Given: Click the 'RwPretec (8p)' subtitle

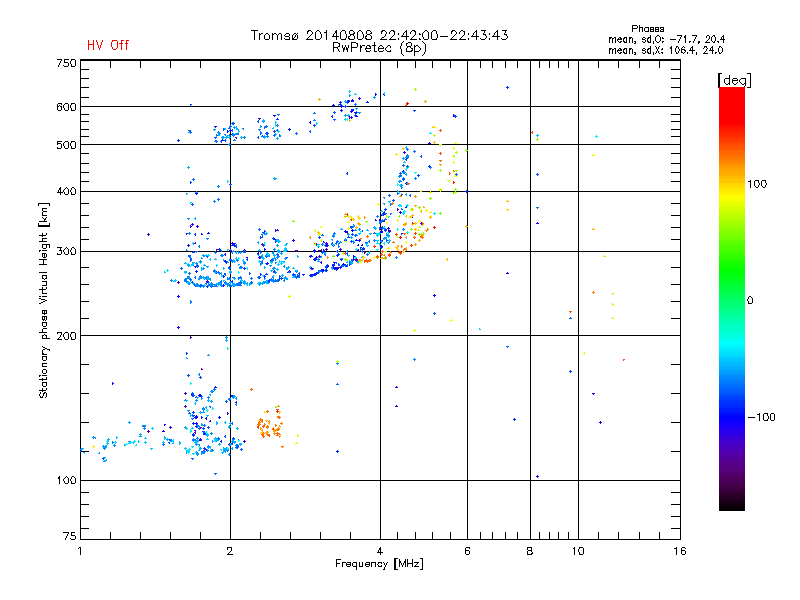Looking at the screenshot, I should click(379, 48).
